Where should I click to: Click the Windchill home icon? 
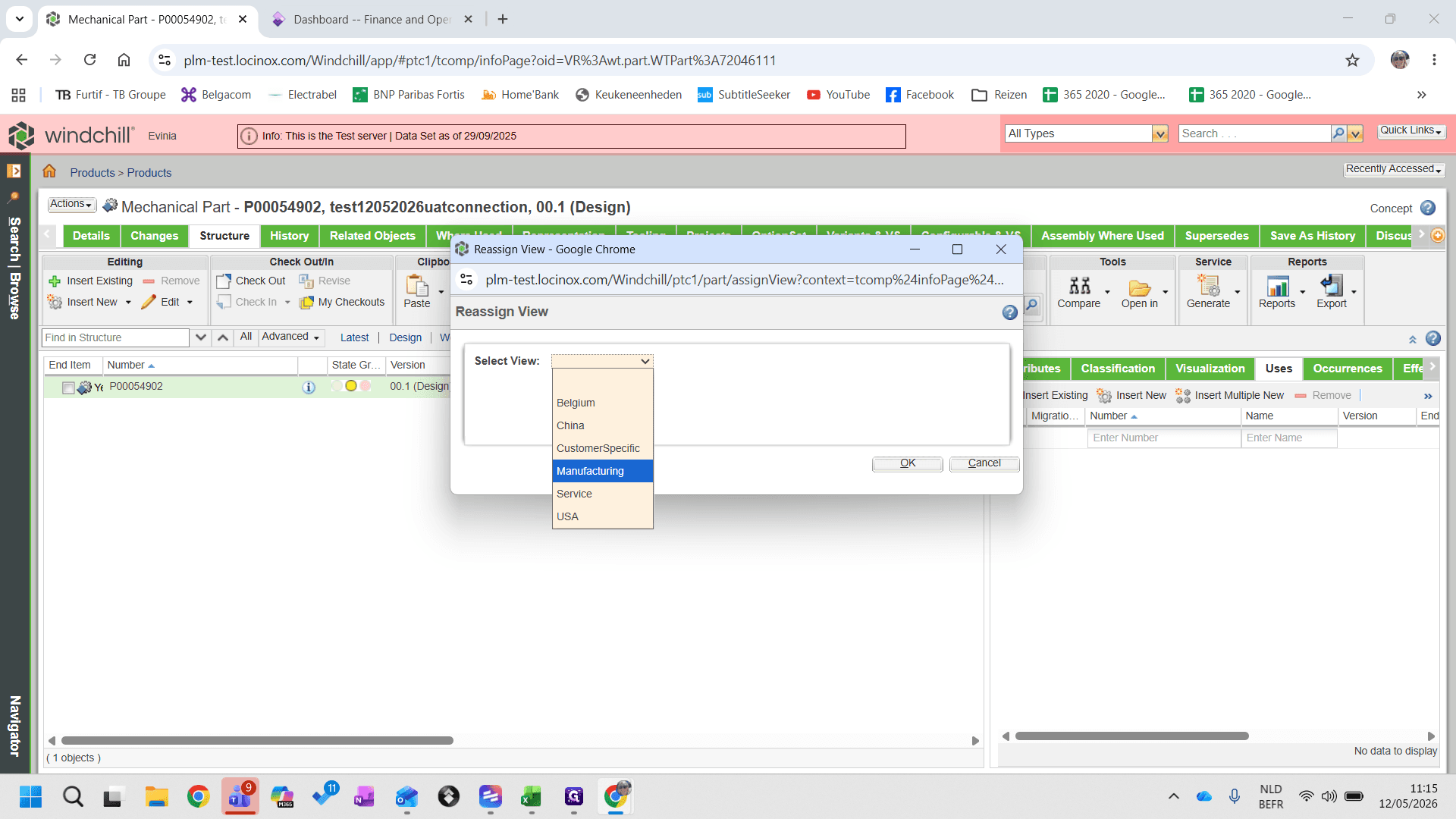click(49, 171)
